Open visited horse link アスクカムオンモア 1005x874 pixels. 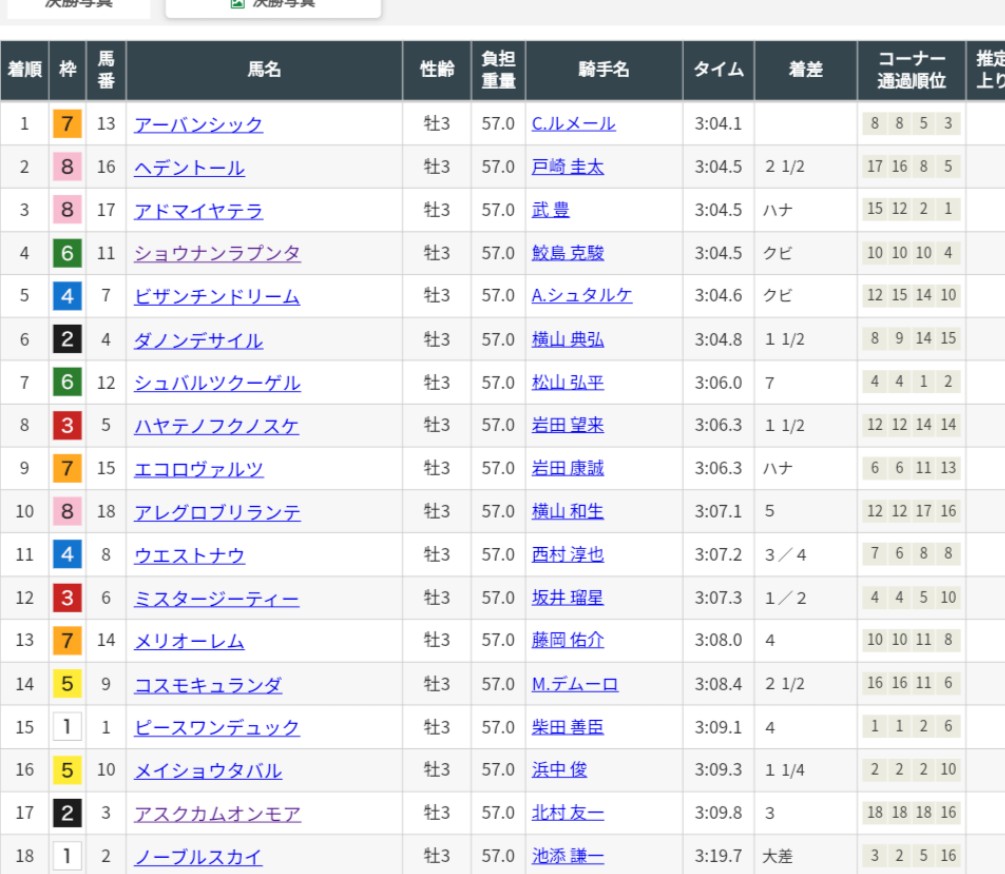[x=217, y=814]
